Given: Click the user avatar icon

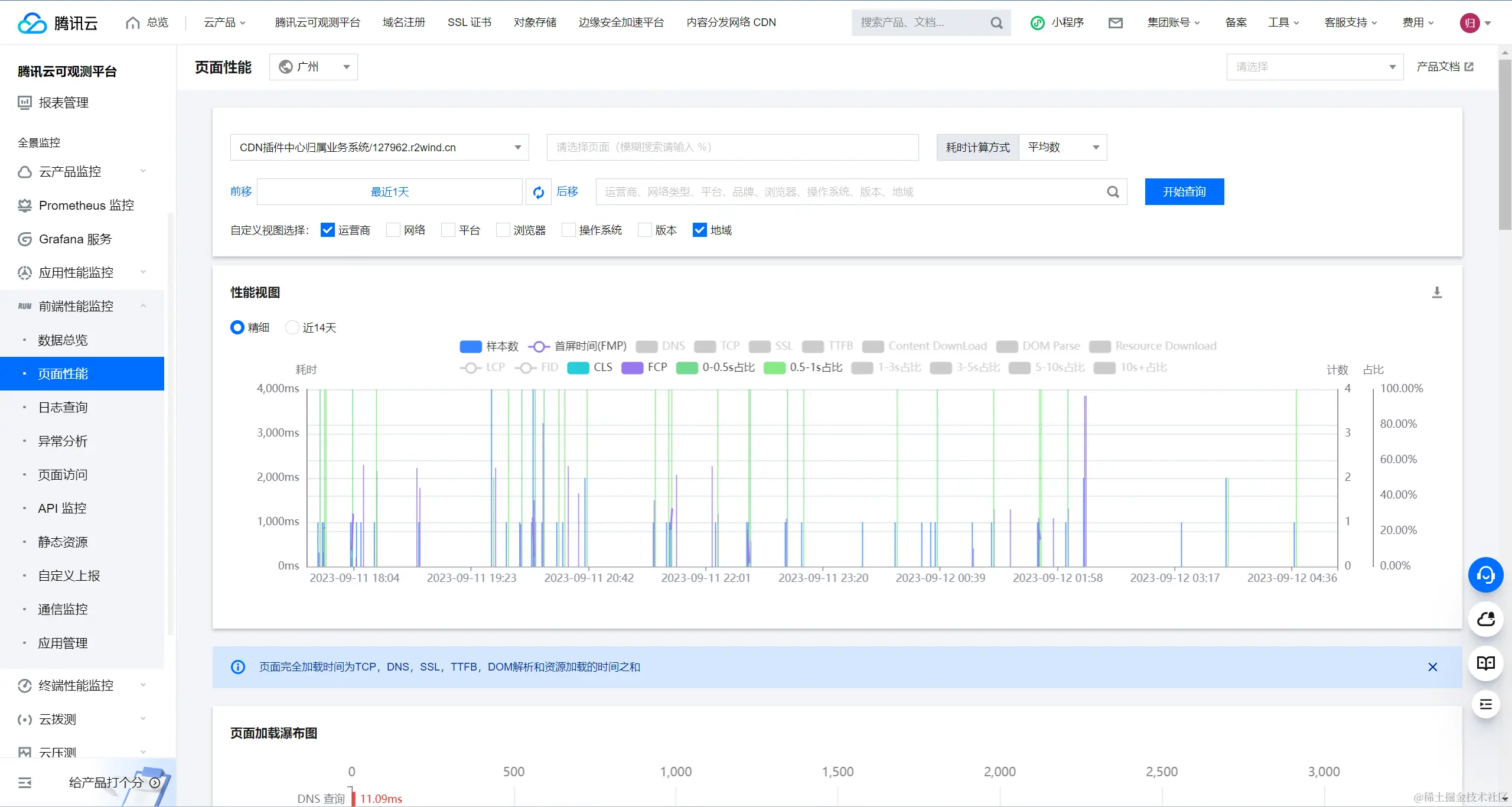Looking at the screenshot, I should [1469, 23].
